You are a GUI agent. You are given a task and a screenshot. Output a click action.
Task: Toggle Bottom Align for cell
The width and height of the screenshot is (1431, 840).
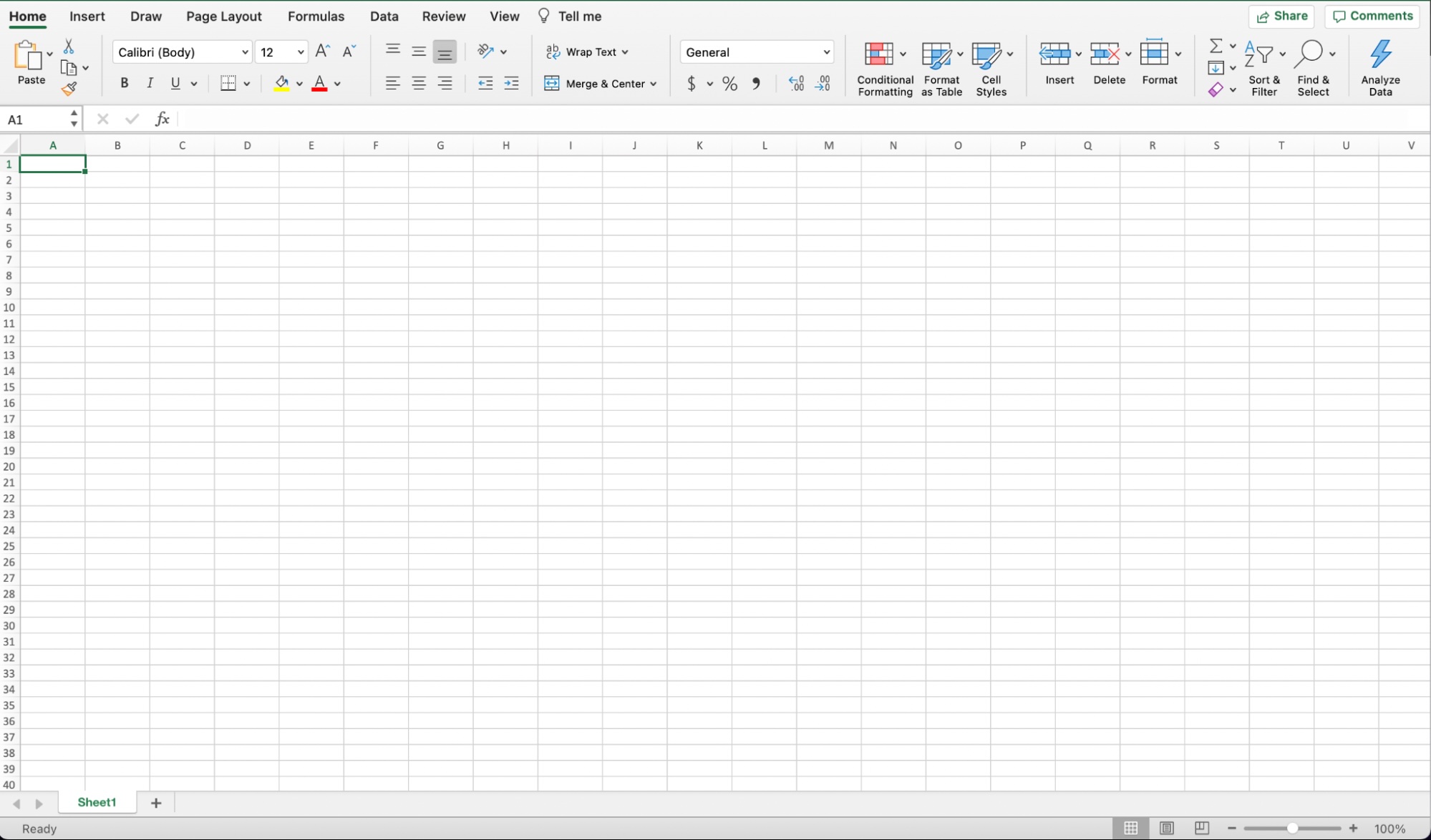(445, 52)
